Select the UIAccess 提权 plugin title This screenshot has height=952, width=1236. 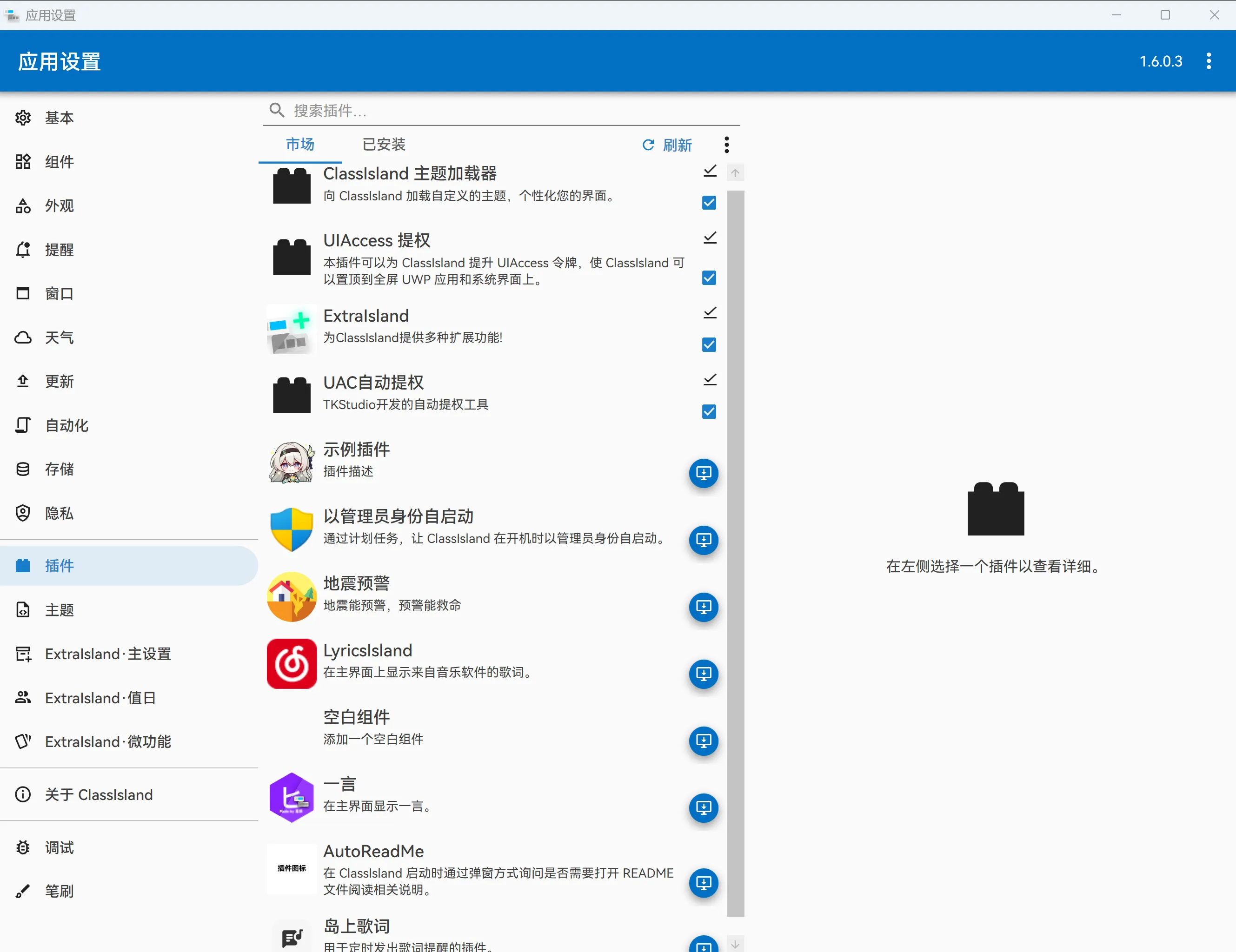click(x=377, y=240)
